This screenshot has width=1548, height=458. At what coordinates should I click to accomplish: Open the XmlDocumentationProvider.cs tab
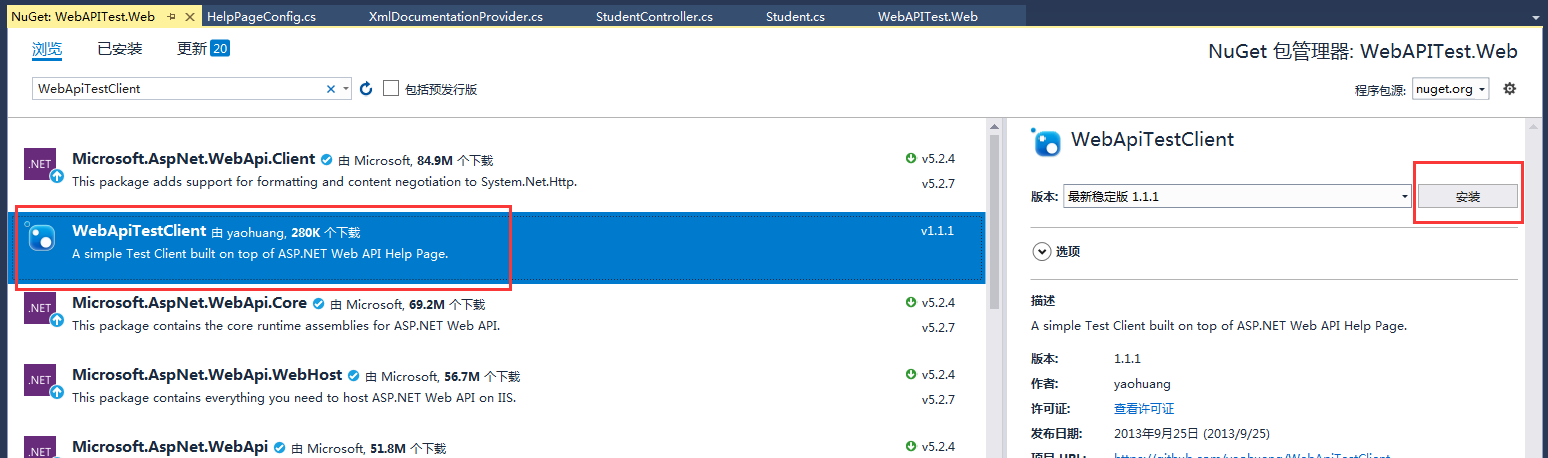pyautogui.click(x=456, y=17)
